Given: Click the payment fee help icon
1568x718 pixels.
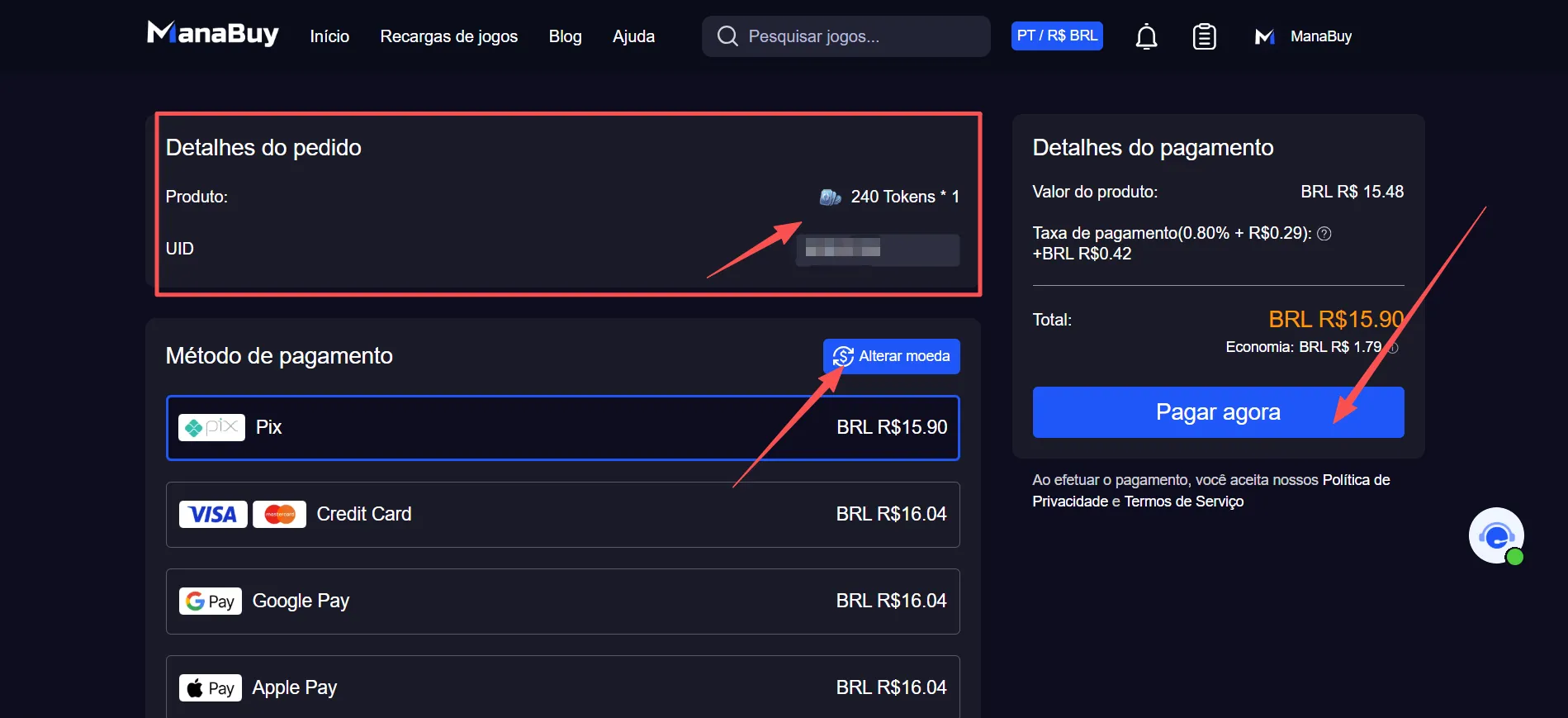Looking at the screenshot, I should [x=1324, y=234].
